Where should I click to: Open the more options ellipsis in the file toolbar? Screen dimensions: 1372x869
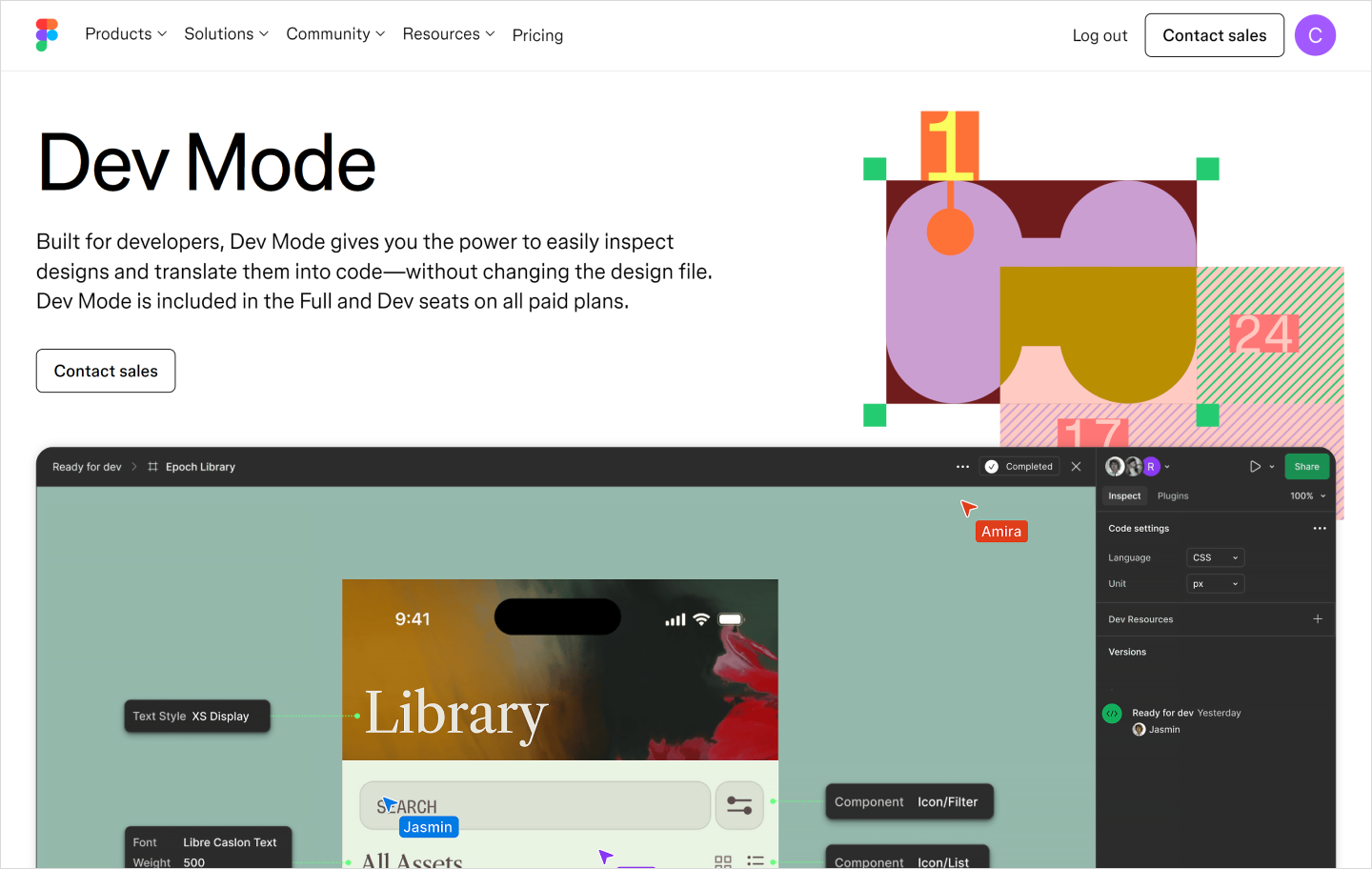pyautogui.click(x=962, y=466)
